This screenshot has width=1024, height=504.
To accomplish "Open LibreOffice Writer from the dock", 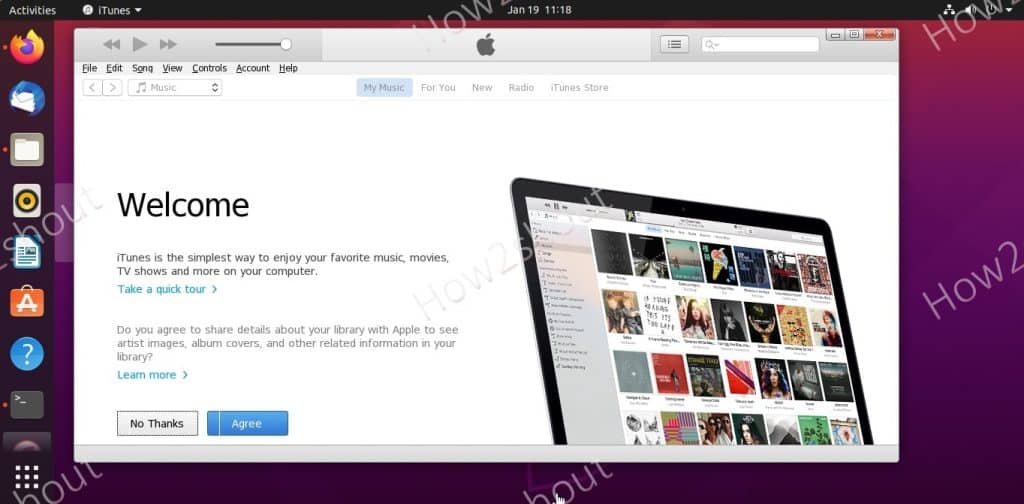I will [27, 252].
